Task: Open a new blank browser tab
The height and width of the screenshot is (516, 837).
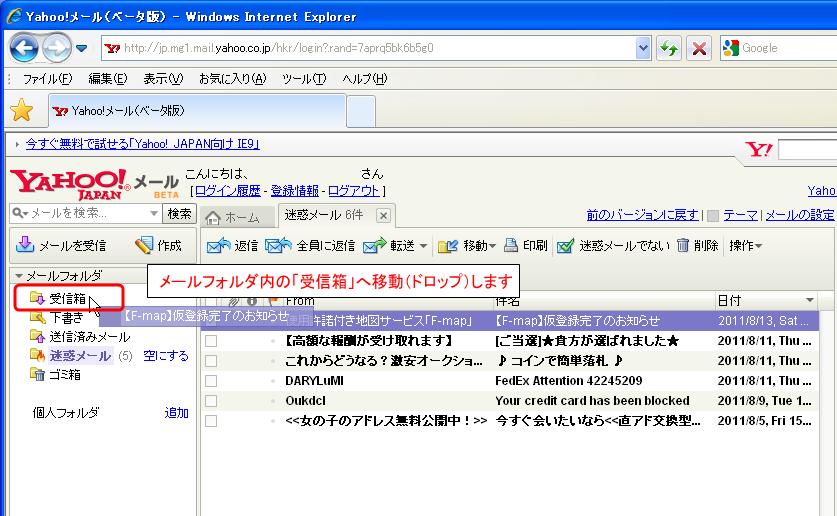Action: [361, 112]
